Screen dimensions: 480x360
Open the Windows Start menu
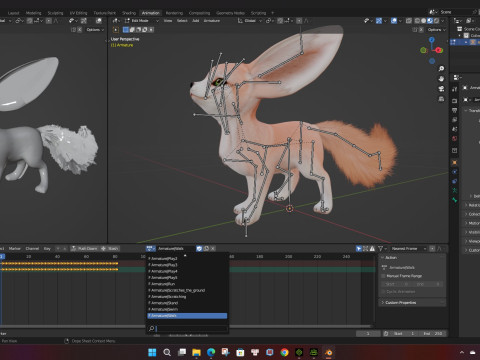(152, 352)
